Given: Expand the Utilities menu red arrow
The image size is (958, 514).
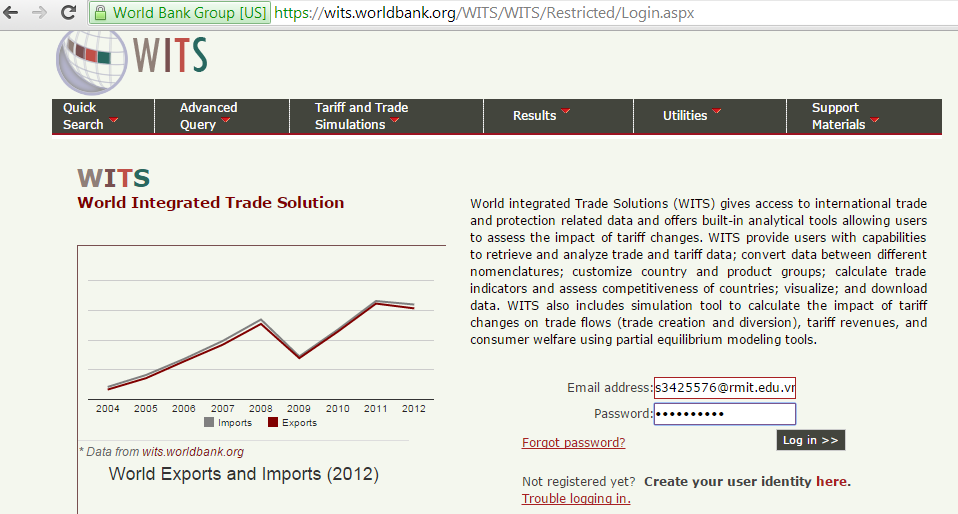Looking at the screenshot, I should 717,112.
